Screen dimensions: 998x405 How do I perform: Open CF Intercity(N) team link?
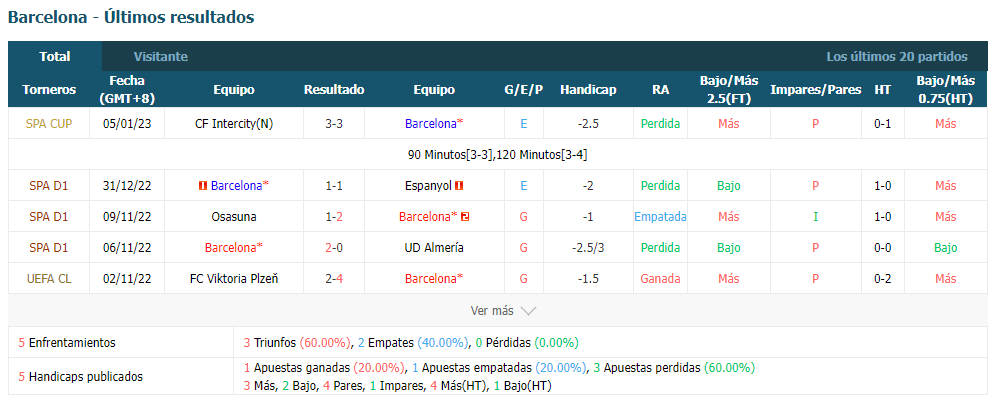(x=234, y=124)
